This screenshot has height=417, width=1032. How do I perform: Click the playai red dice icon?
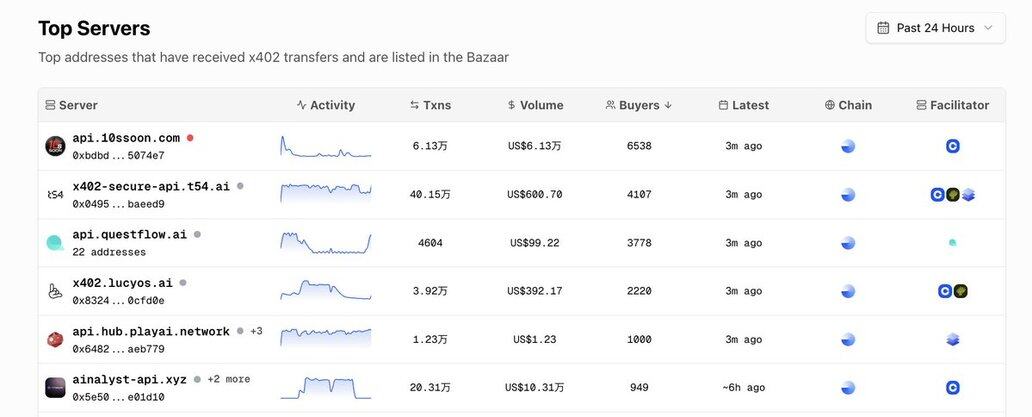(x=55, y=340)
